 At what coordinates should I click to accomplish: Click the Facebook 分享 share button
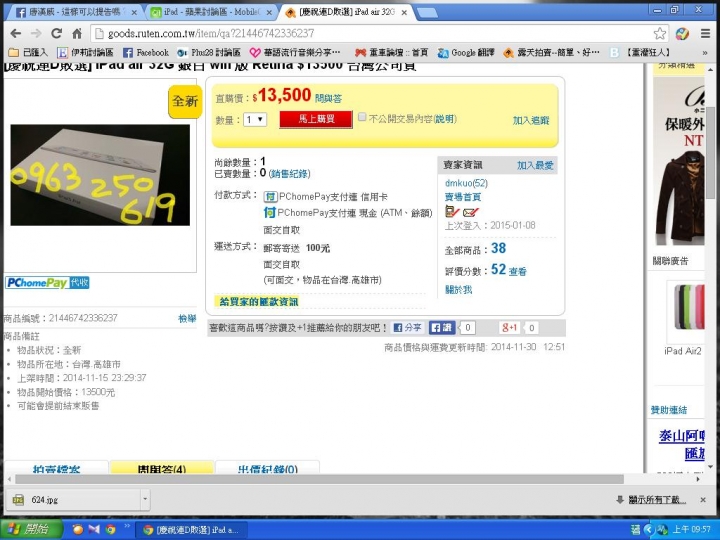pyautogui.click(x=407, y=328)
